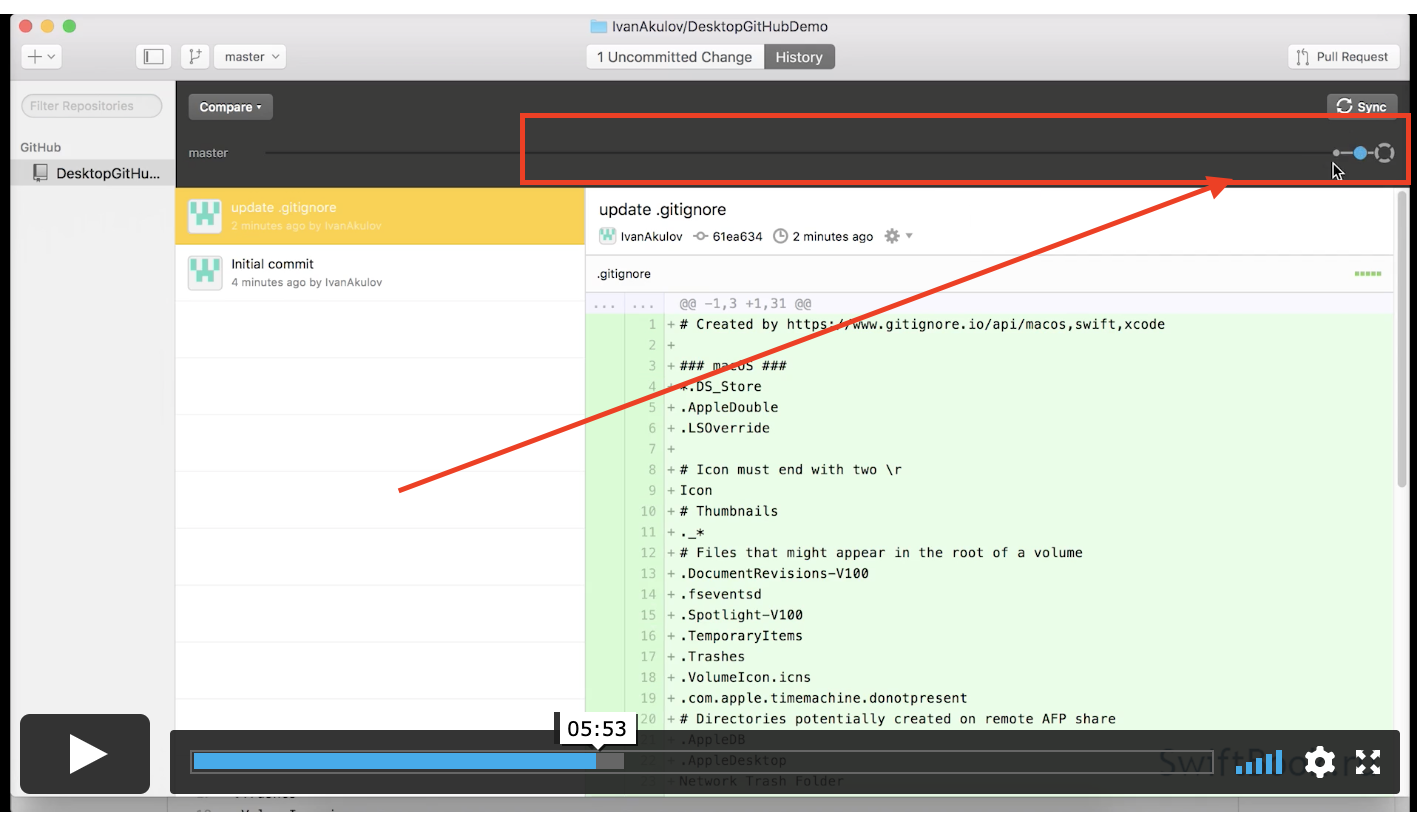This screenshot has height=815, width=1417.
Task: Click the video progress bar
Action: coord(701,762)
